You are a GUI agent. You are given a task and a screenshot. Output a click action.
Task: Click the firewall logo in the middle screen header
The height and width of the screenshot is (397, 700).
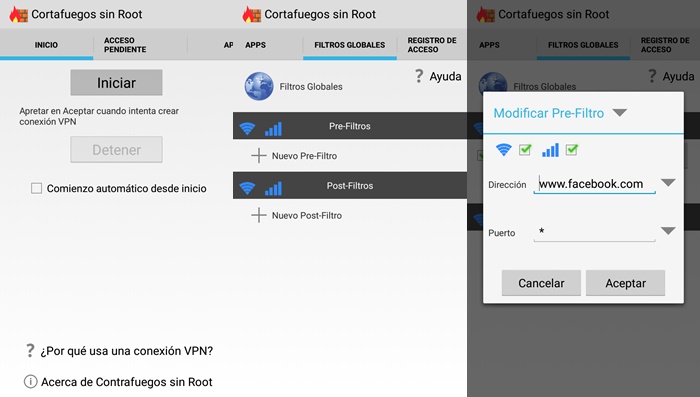coord(252,15)
